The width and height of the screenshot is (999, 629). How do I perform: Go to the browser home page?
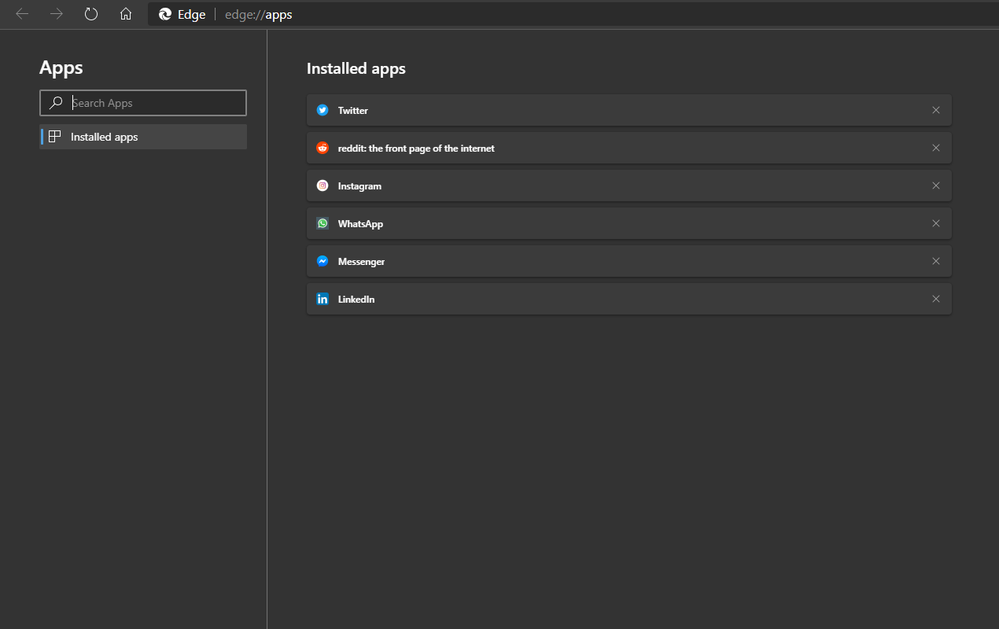(x=125, y=14)
